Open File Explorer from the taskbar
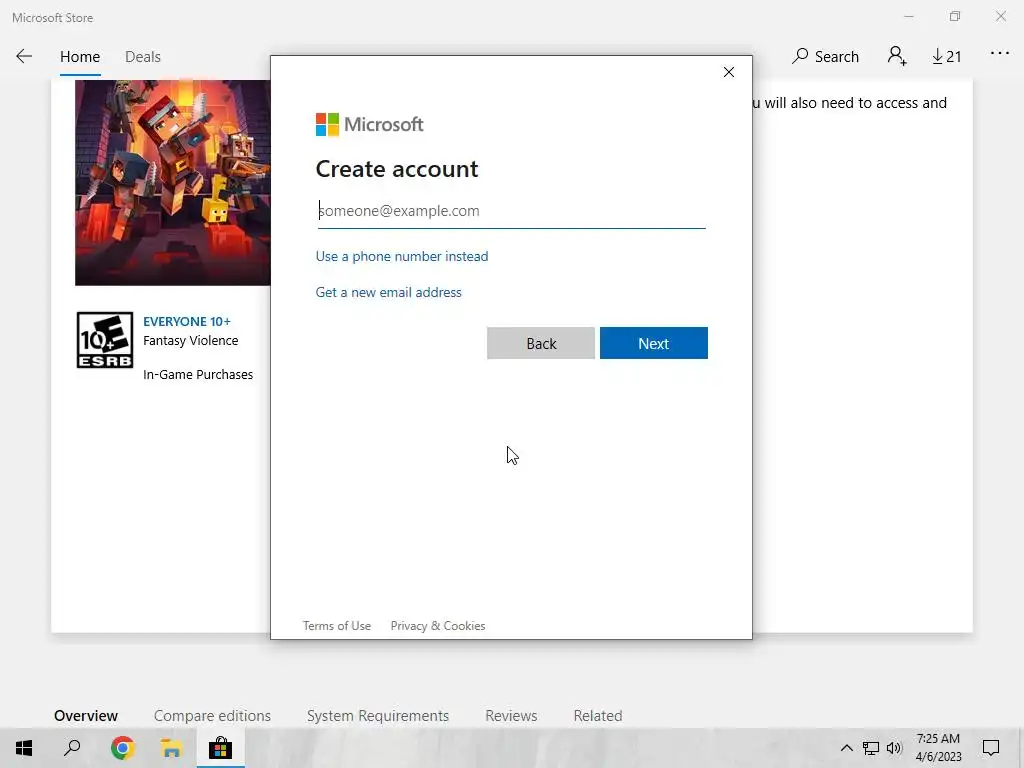The image size is (1024, 768). point(171,748)
